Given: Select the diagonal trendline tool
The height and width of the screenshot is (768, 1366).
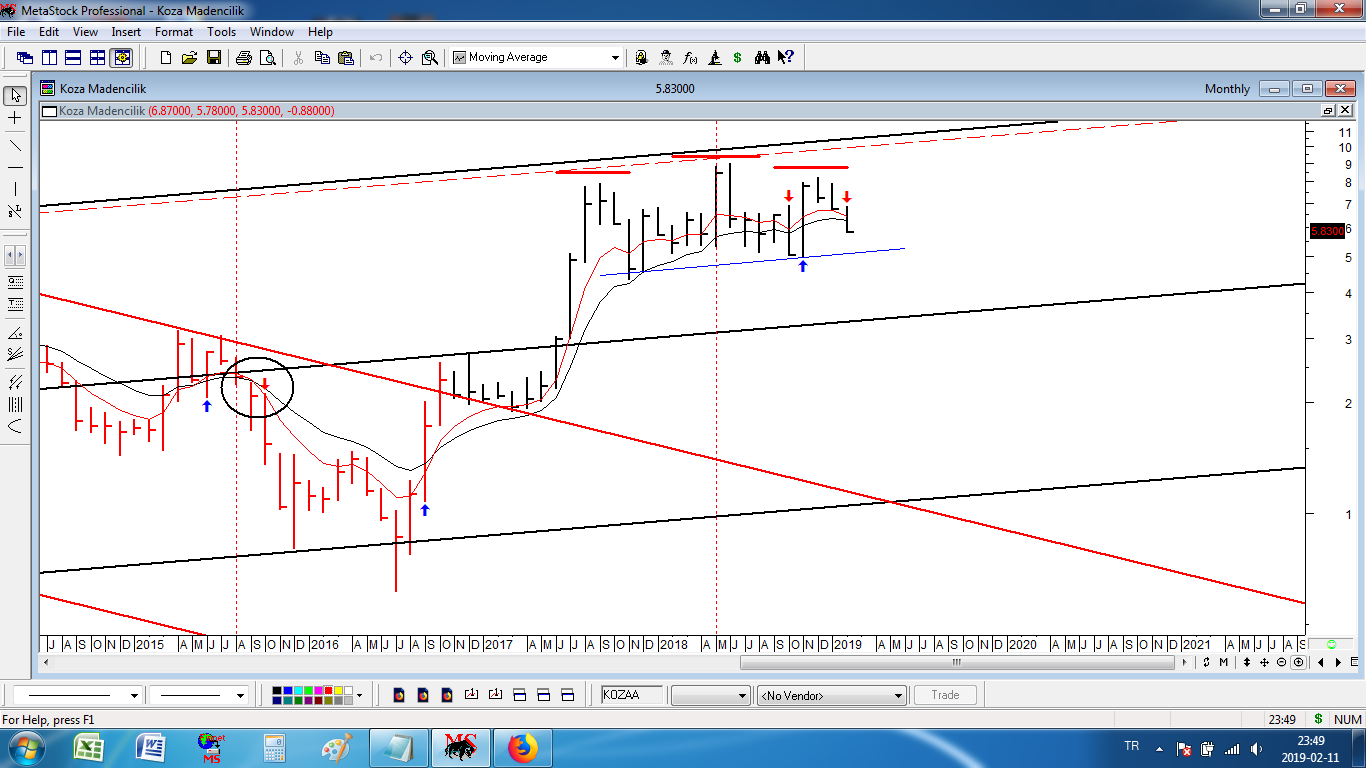Looking at the screenshot, I should point(15,146).
